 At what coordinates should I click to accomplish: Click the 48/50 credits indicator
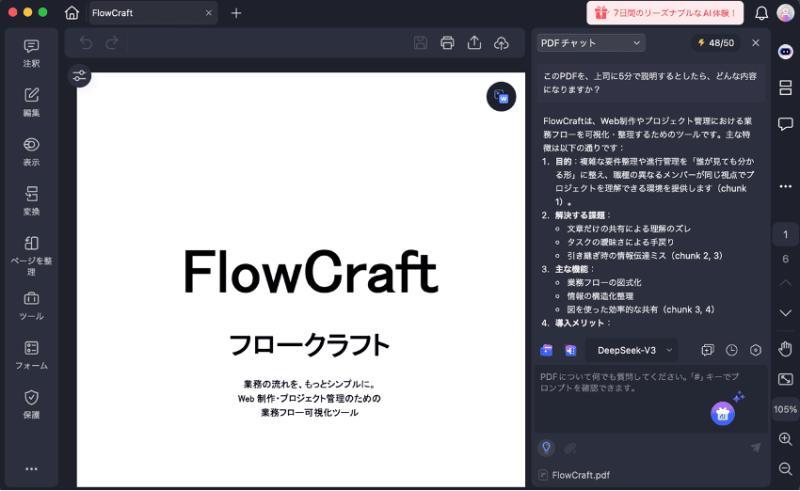click(x=716, y=43)
